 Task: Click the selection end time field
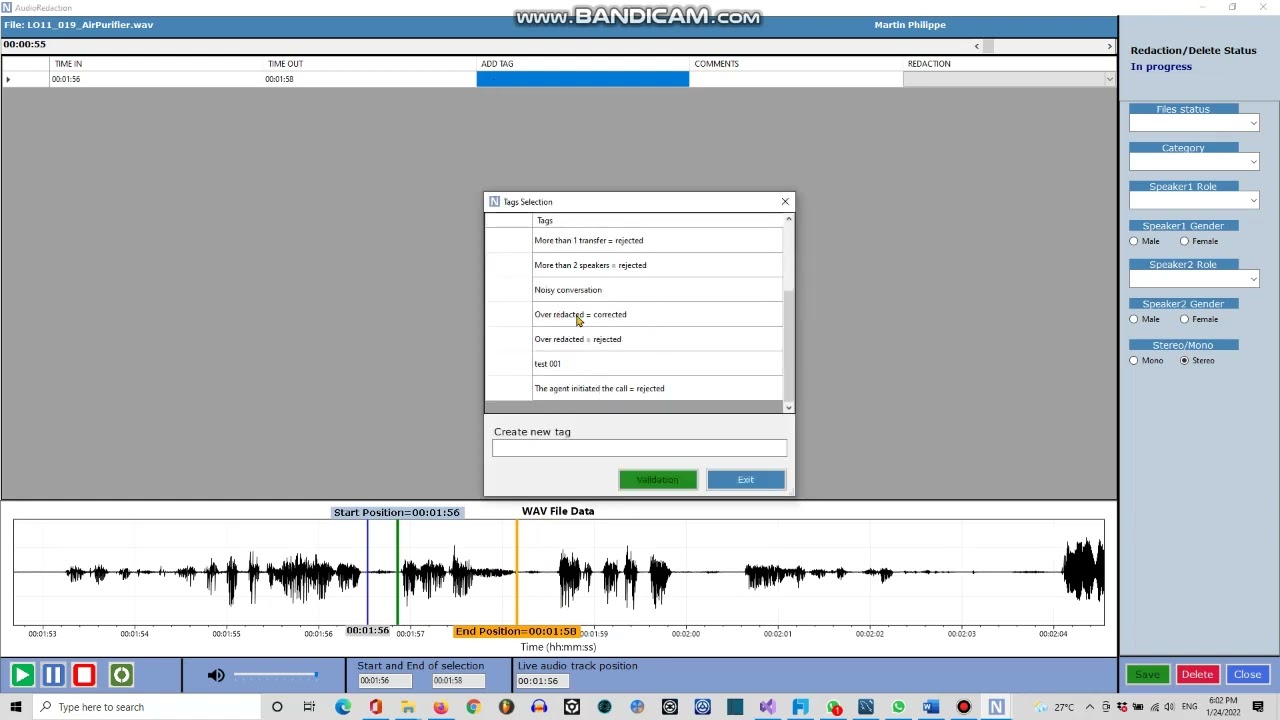(458, 681)
